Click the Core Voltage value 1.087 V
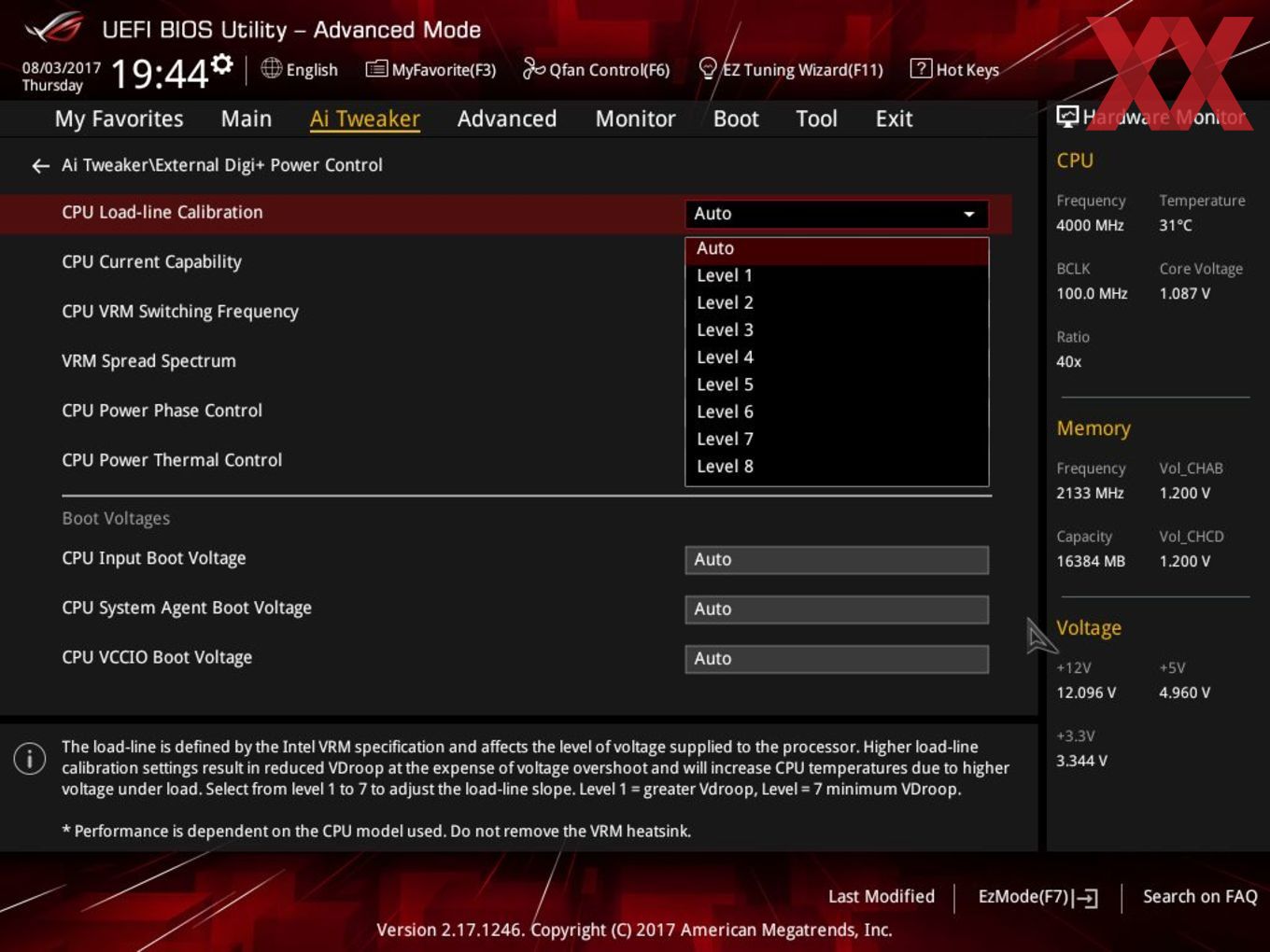The image size is (1270, 952). tap(1184, 294)
